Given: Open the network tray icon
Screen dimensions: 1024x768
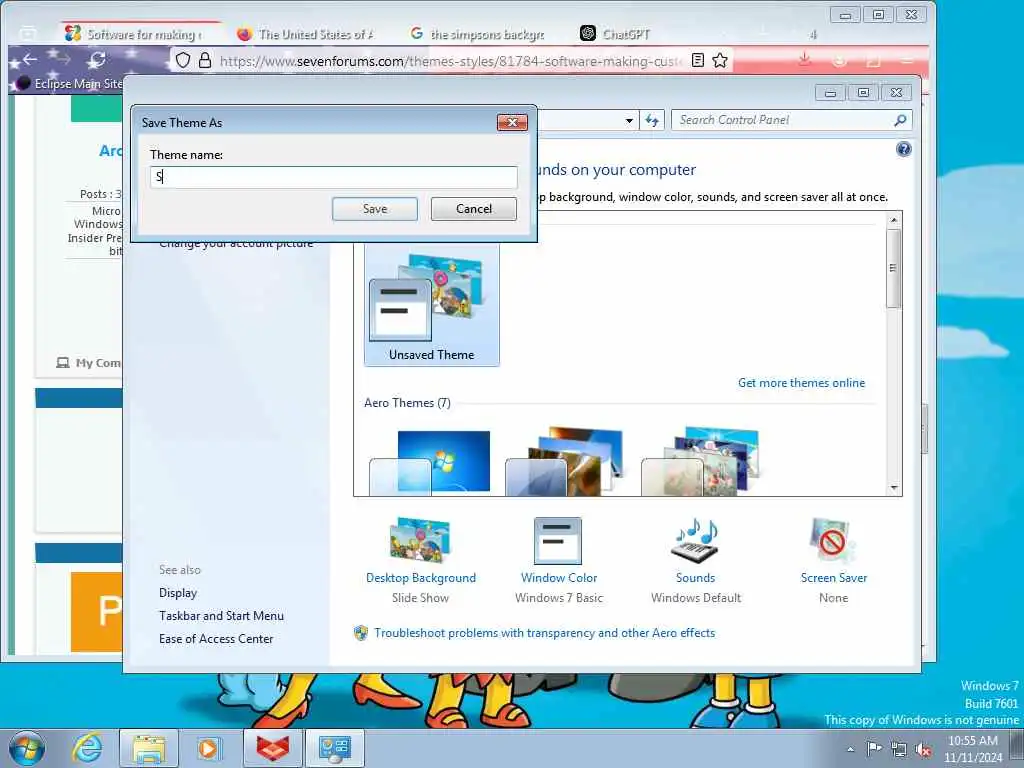Looking at the screenshot, I should [899, 750].
